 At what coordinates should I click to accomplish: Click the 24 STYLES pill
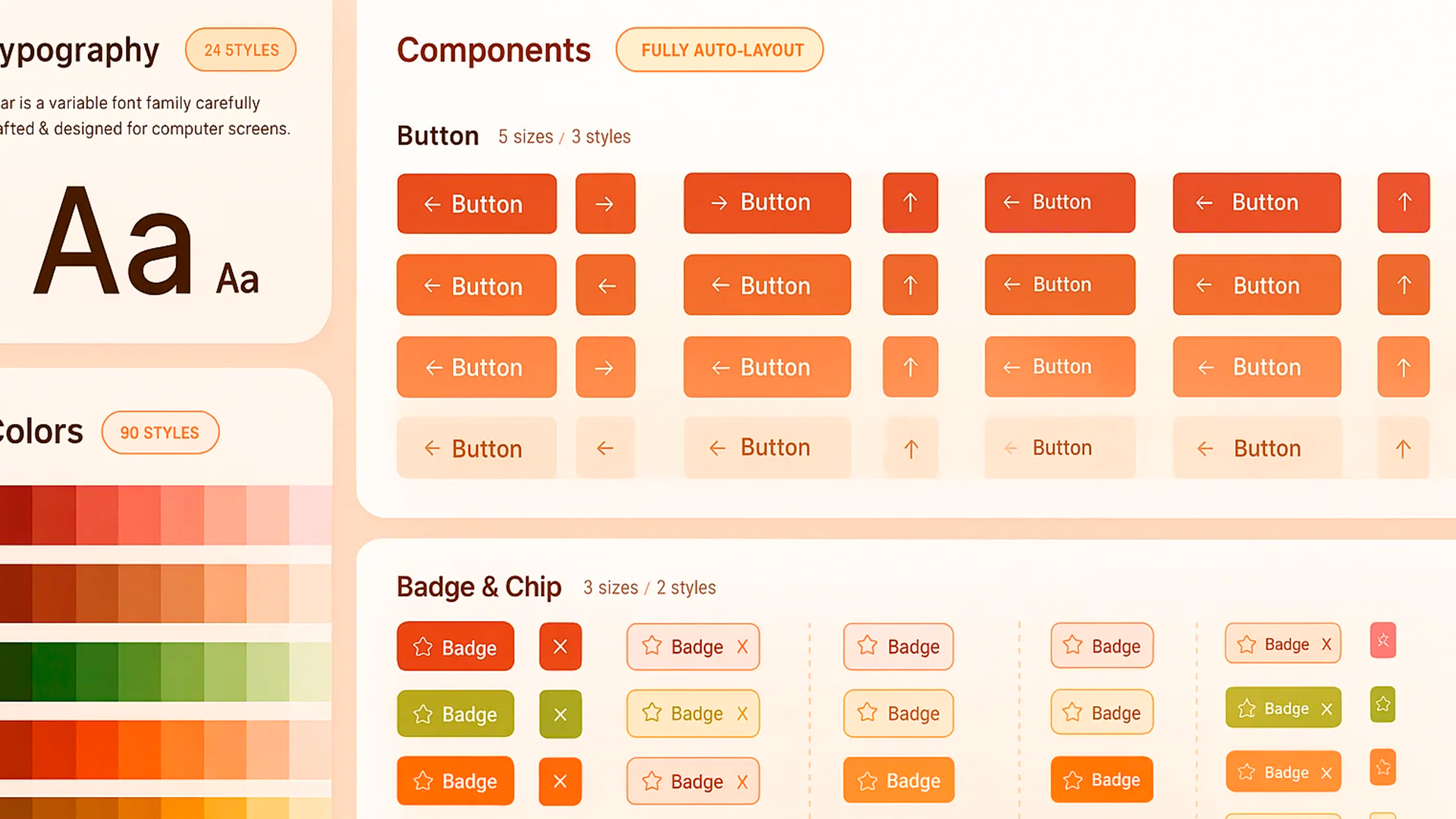point(241,50)
